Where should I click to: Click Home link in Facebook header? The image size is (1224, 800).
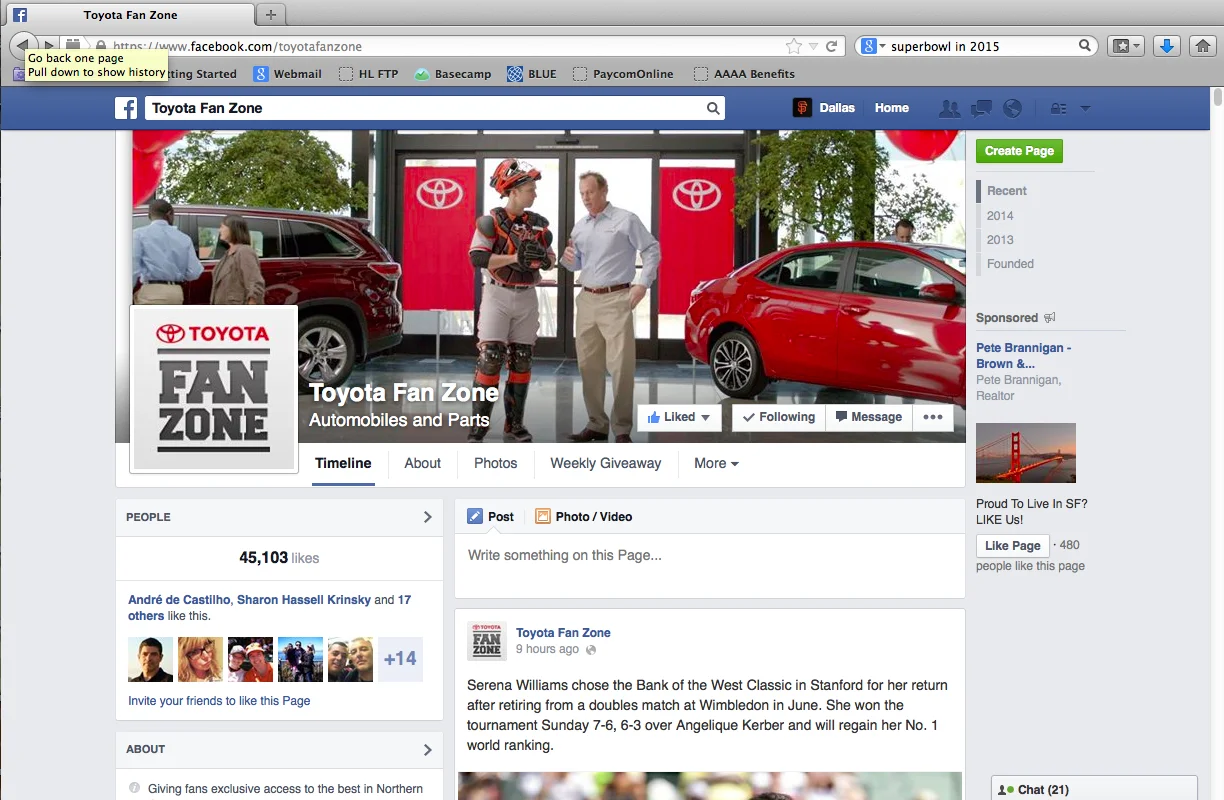892,108
